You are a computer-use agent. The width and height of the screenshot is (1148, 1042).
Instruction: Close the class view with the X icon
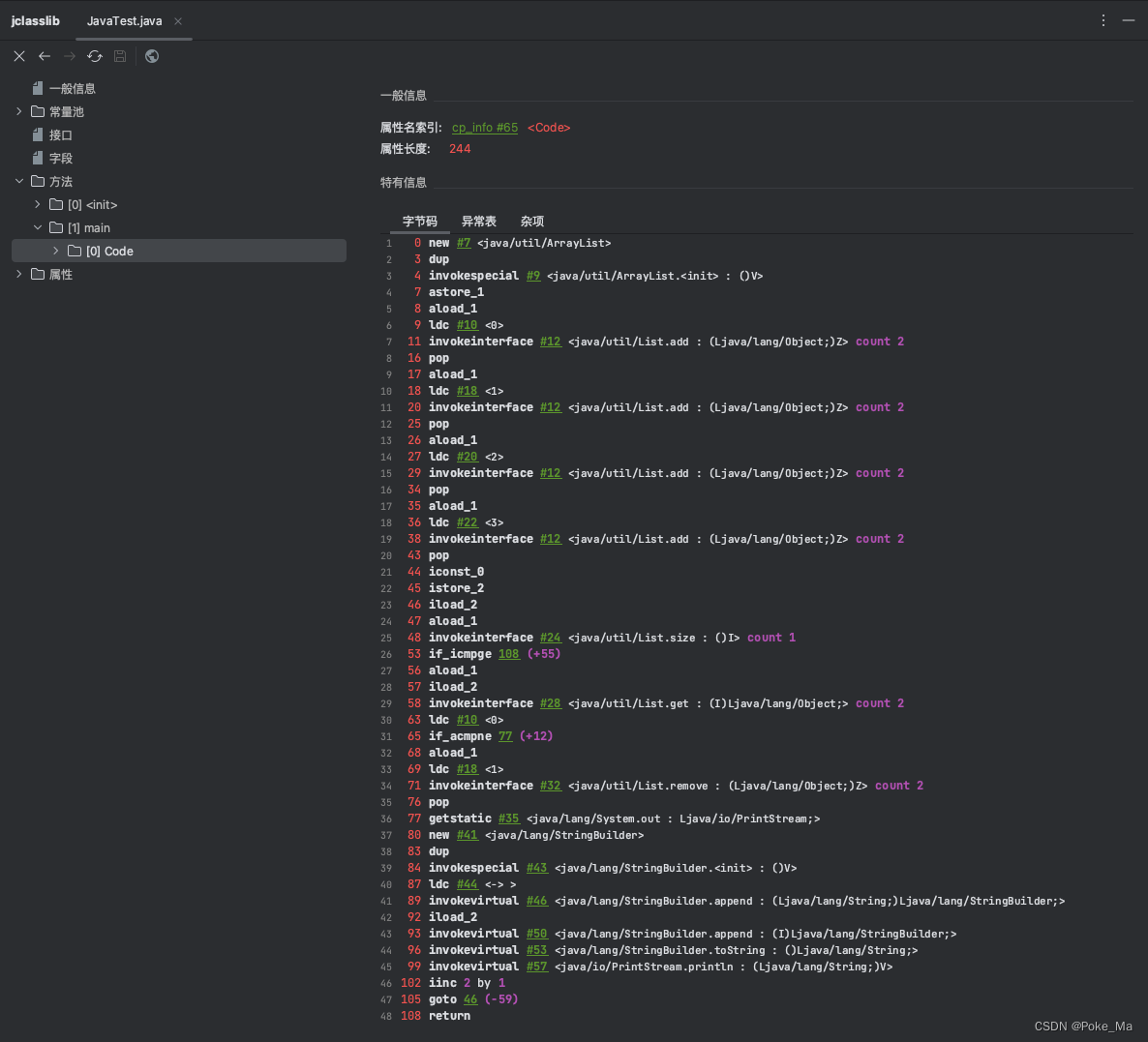pyautogui.click(x=18, y=56)
